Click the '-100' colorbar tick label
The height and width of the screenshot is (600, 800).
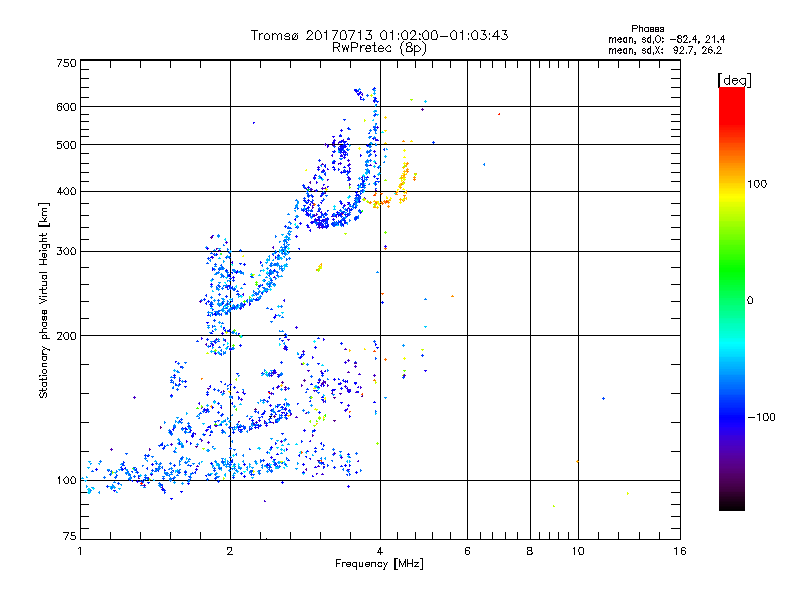point(761,417)
